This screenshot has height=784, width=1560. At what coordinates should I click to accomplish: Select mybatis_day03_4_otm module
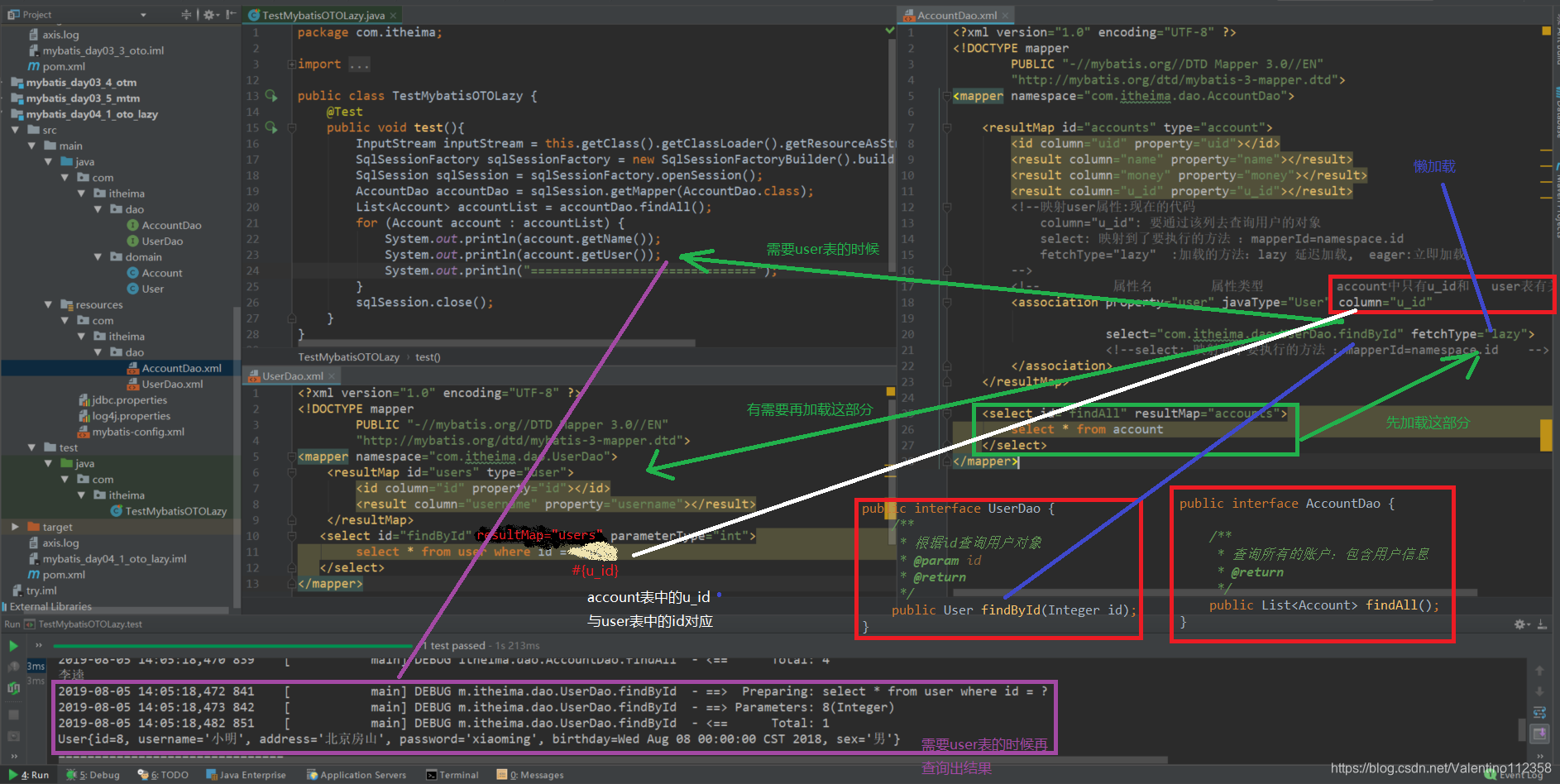pyautogui.click(x=74, y=82)
